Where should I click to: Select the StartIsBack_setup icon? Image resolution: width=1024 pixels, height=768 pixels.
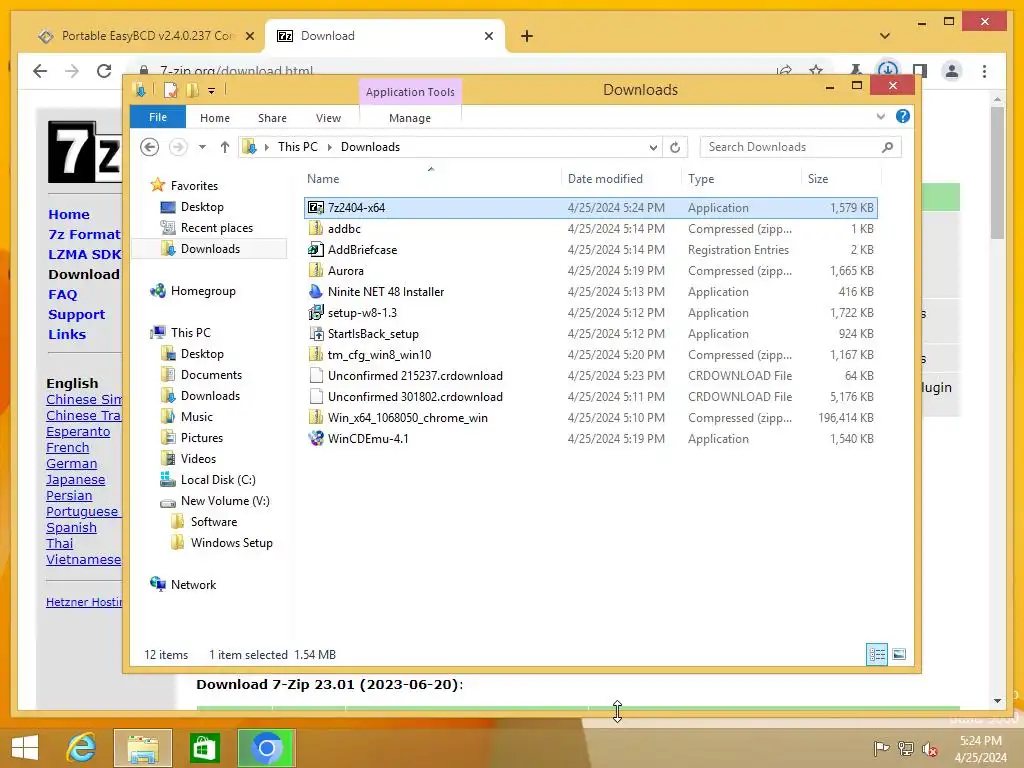[x=316, y=334]
